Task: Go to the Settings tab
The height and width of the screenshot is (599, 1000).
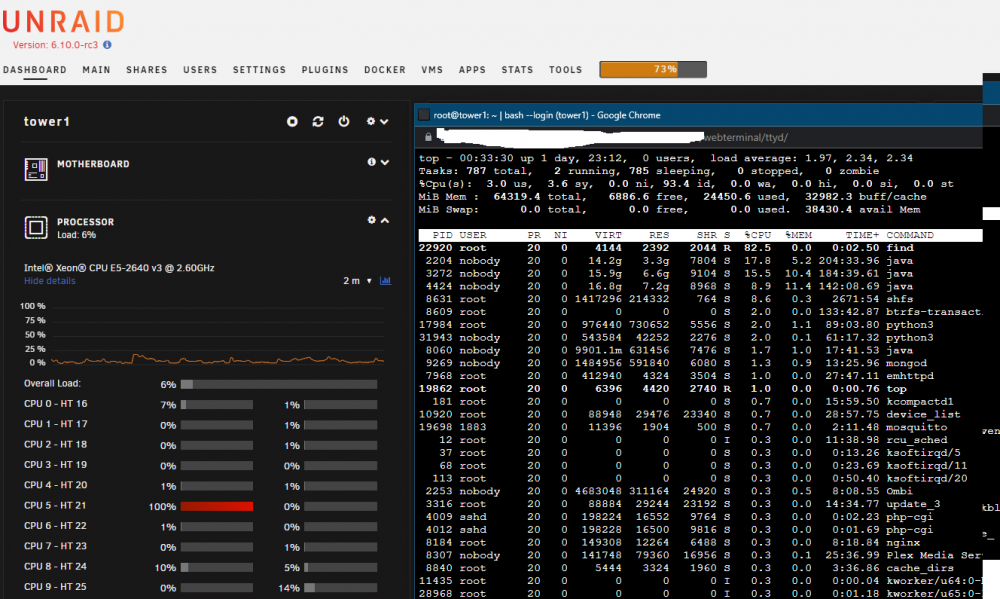Action: pyautogui.click(x=259, y=70)
